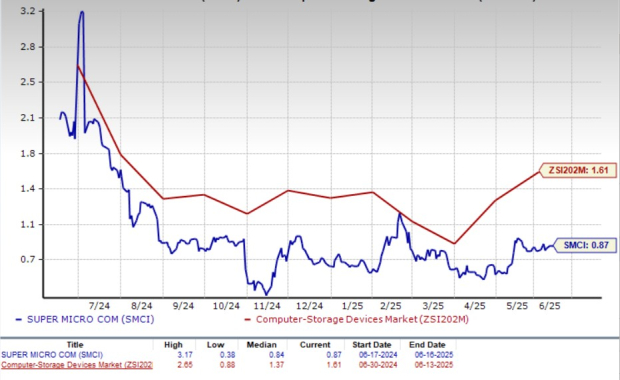Click the 4/25 x-axis label
Viewport: 620px width, 380px height.
click(x=474, y=306)
